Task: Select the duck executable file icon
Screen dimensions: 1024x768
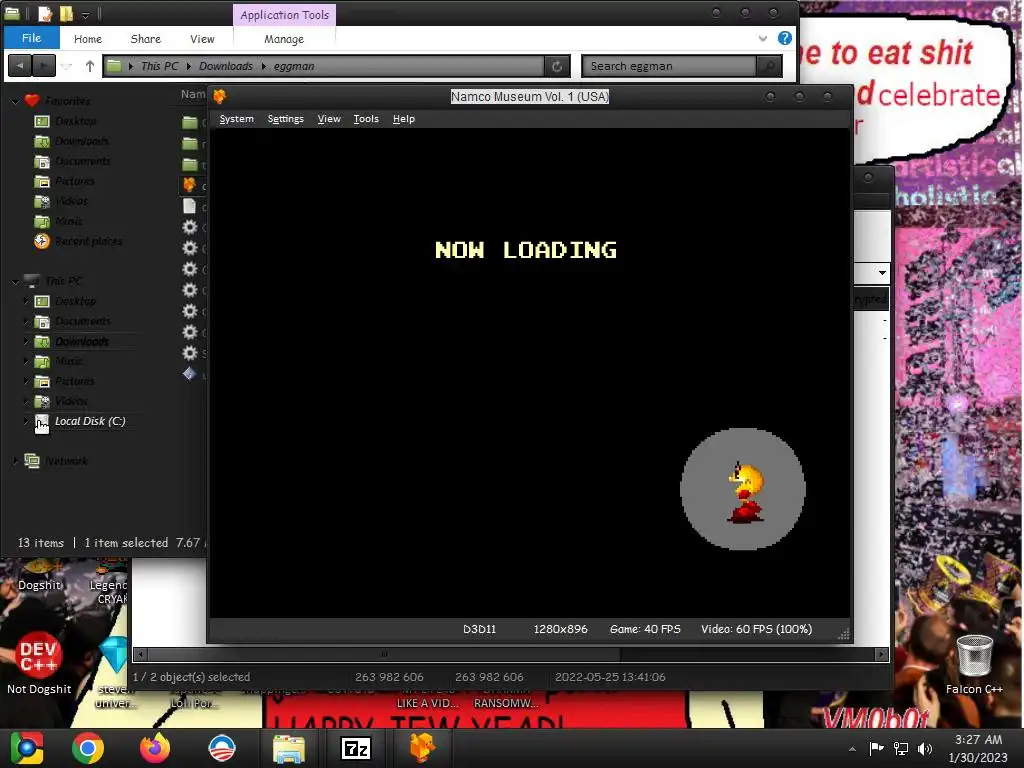Action: [189, 185]
